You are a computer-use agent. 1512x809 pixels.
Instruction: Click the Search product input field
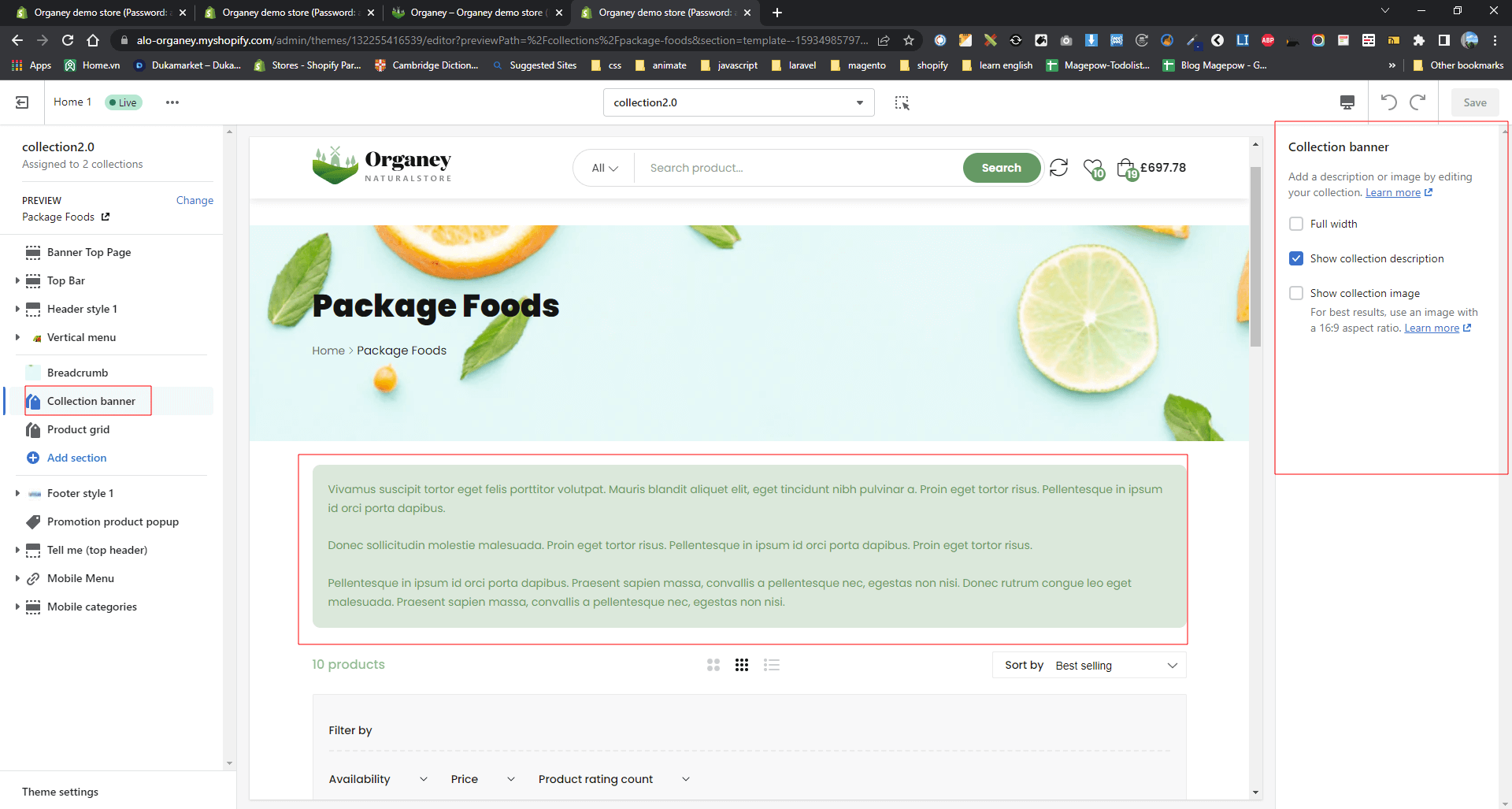[x=795, y=168]
